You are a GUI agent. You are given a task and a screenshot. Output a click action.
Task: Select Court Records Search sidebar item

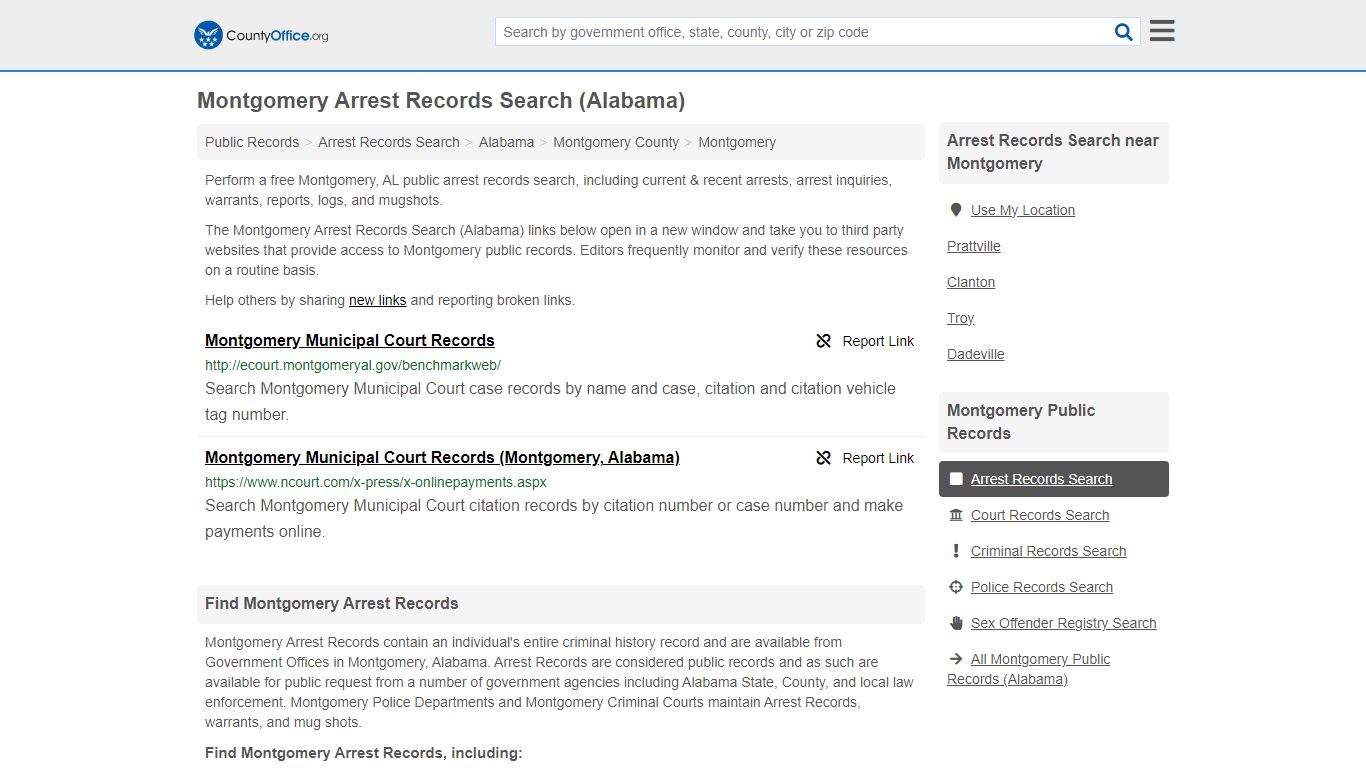[1040, 515]
